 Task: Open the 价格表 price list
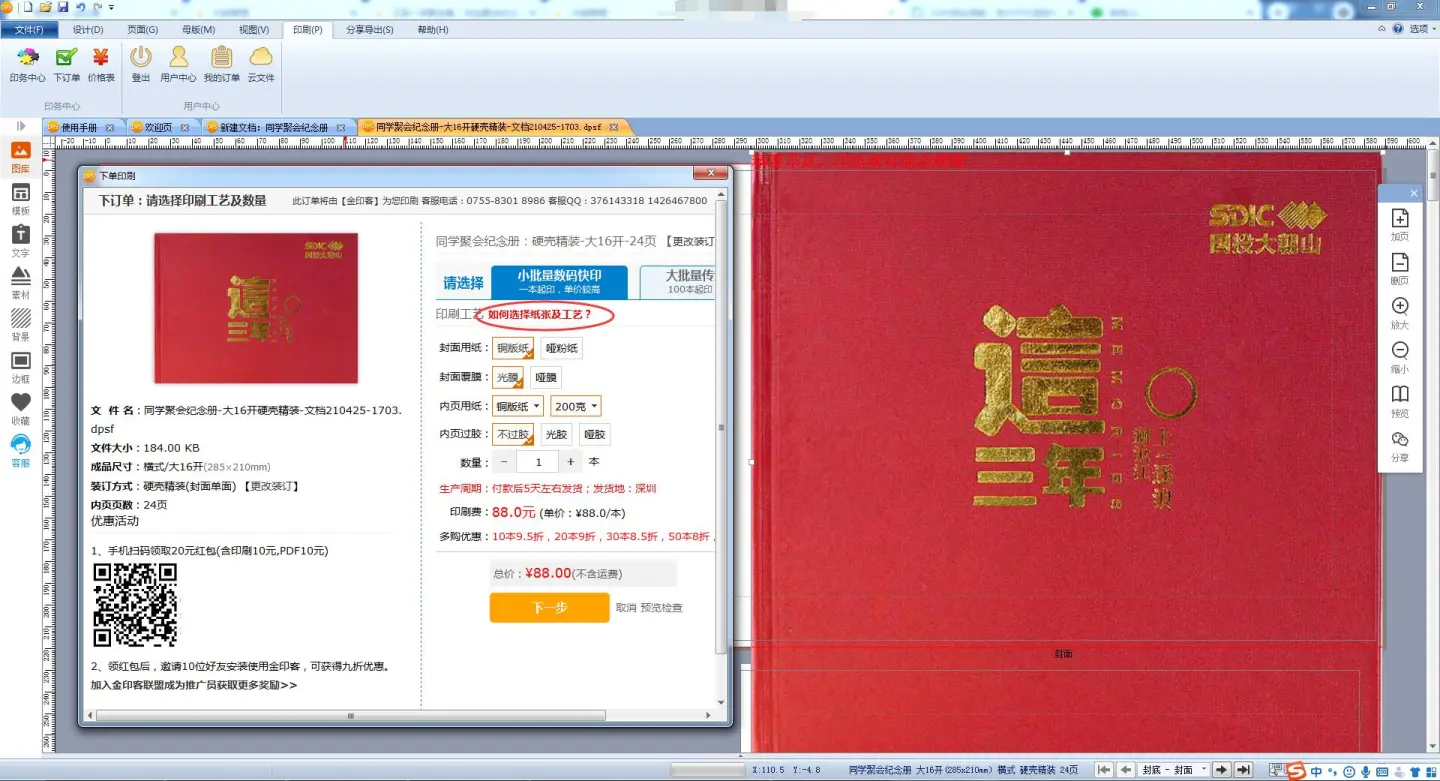pyautogui.click(x=101, y=64)
